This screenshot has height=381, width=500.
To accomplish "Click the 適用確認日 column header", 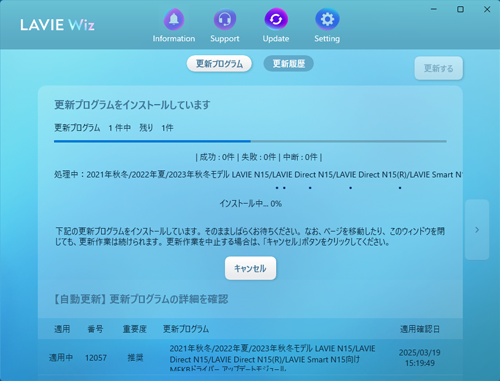I will [420, 329].
